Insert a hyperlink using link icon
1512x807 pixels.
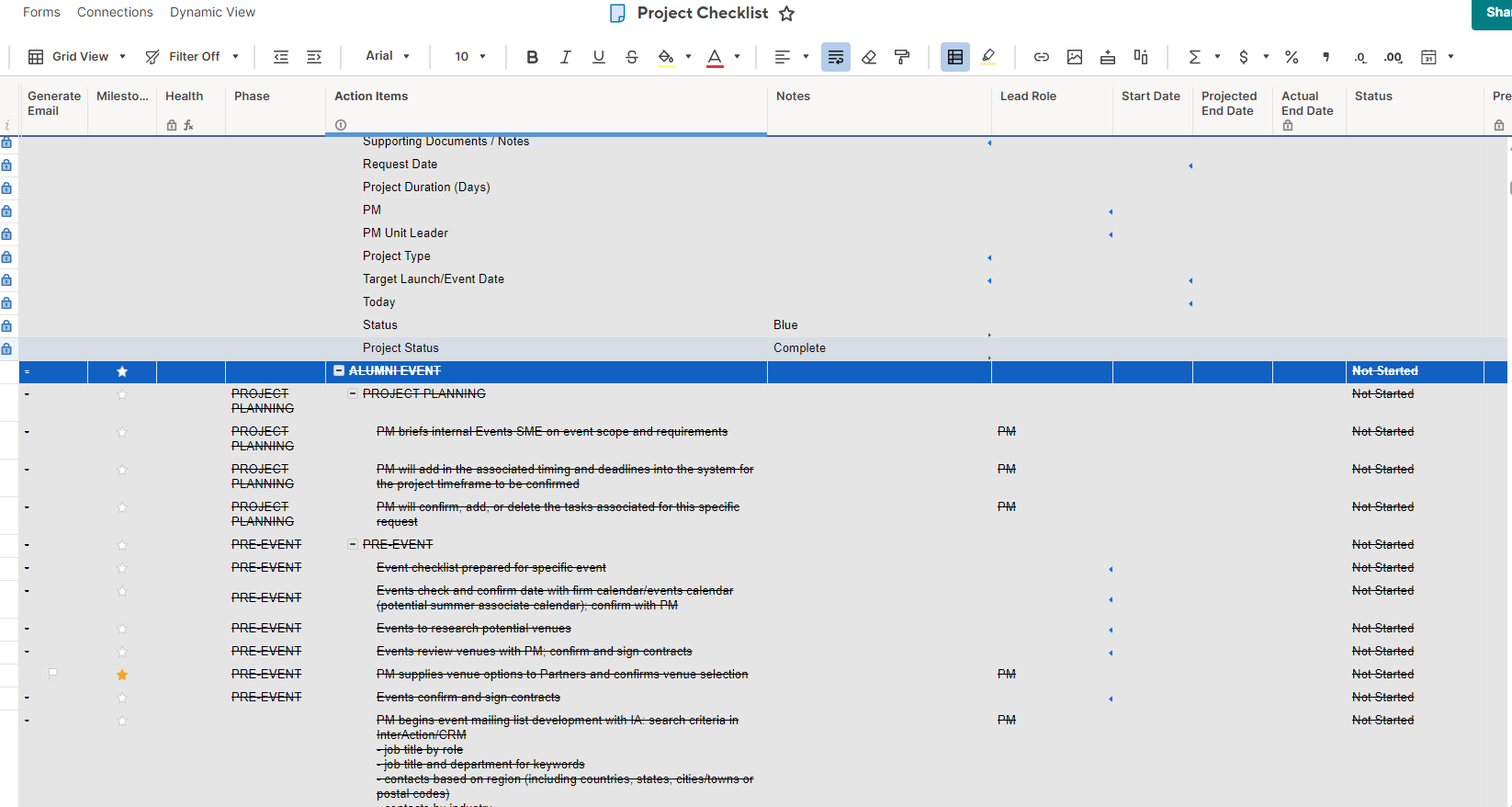coord(1042,57)
